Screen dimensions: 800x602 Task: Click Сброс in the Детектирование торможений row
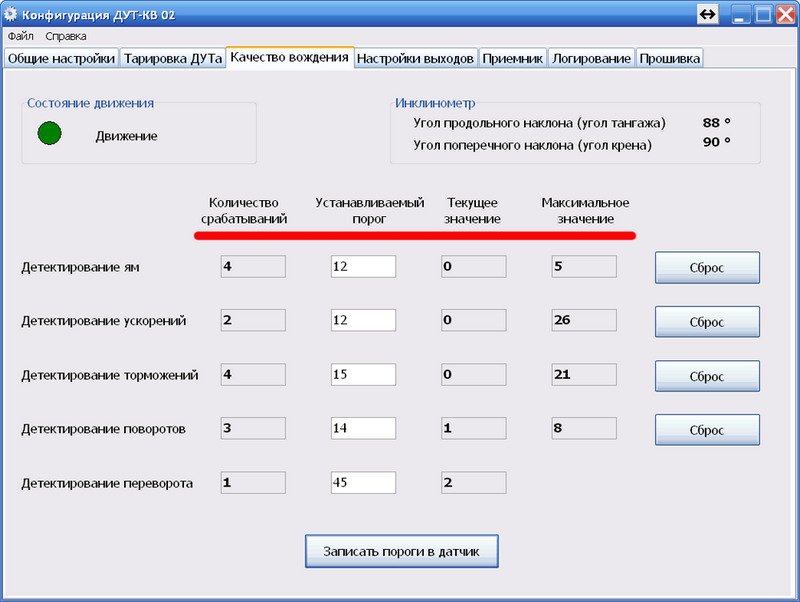[707, 376]
